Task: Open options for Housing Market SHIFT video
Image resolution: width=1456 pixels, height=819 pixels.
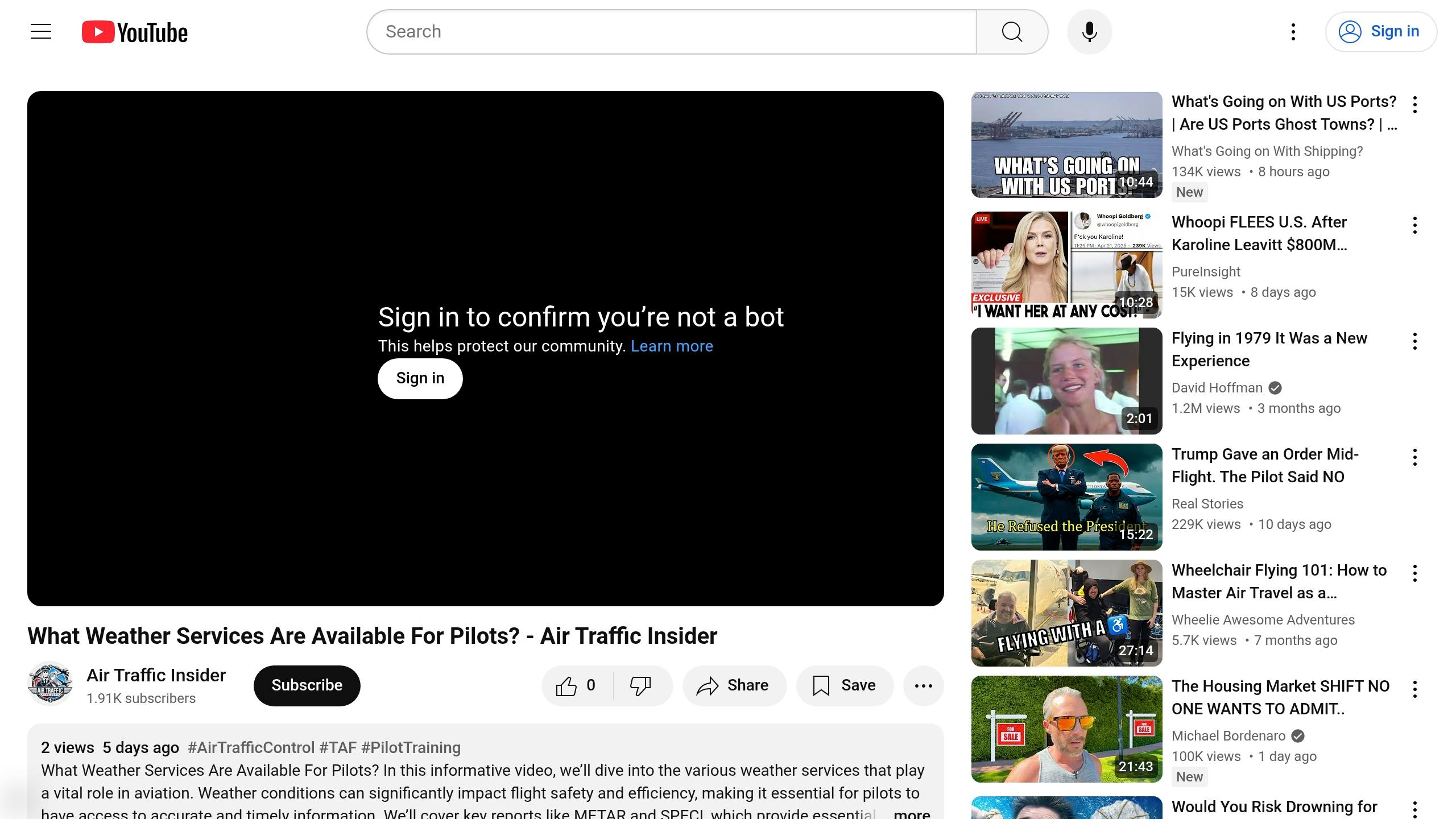Action: coord(1414,689)
